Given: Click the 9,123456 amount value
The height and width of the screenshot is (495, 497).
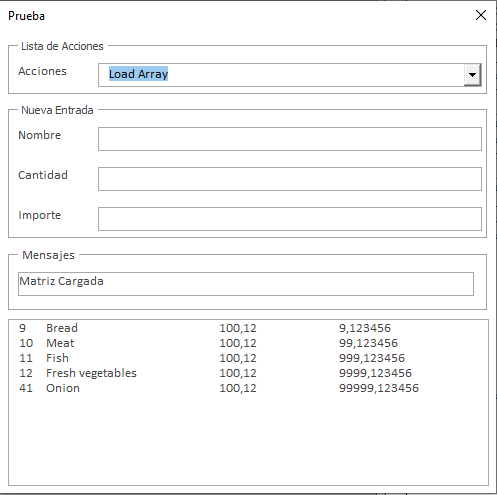Looking at the screenshot, I should pyautogui.click(x=365, y=328).
